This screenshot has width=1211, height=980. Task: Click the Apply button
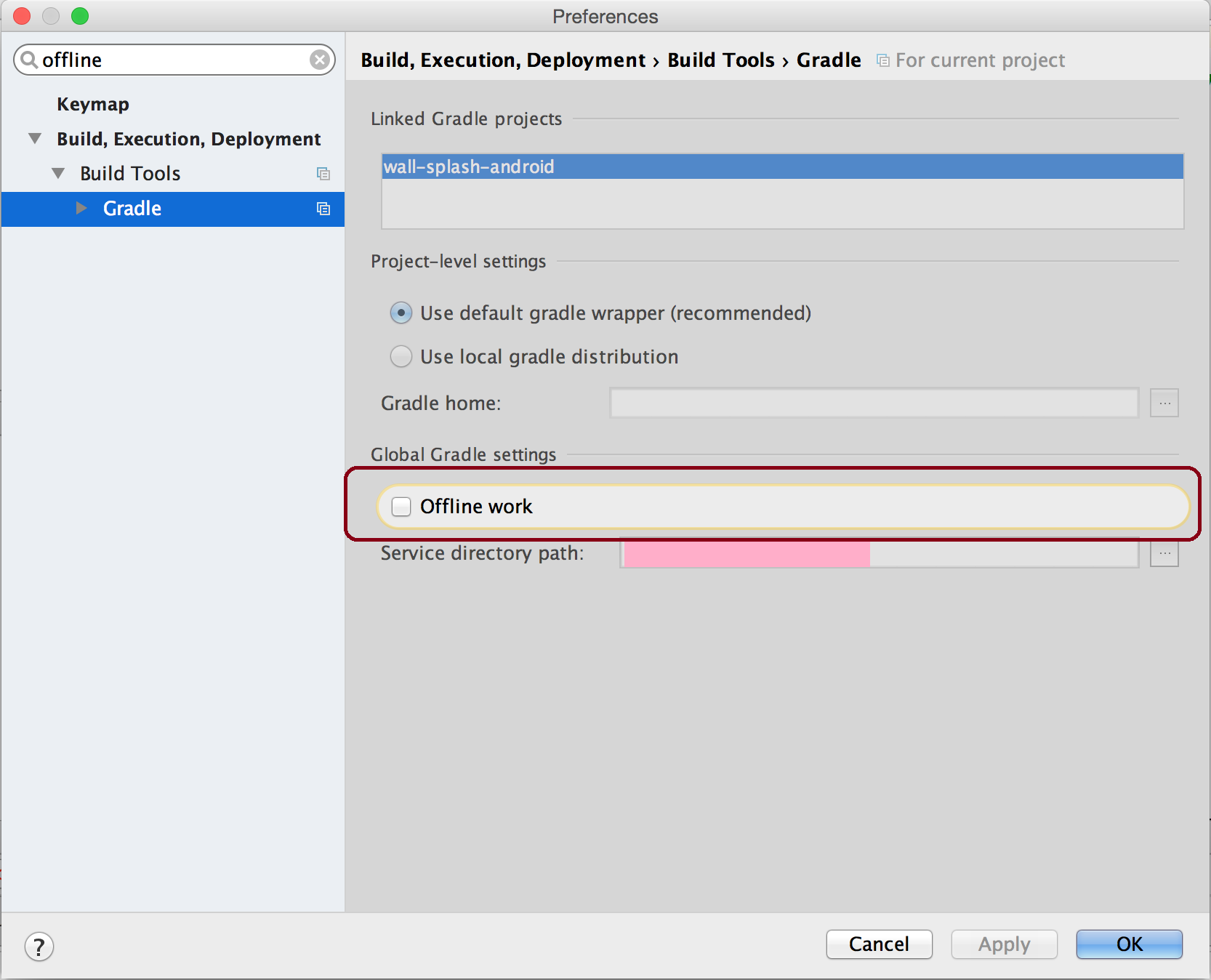coord(1004,944)
